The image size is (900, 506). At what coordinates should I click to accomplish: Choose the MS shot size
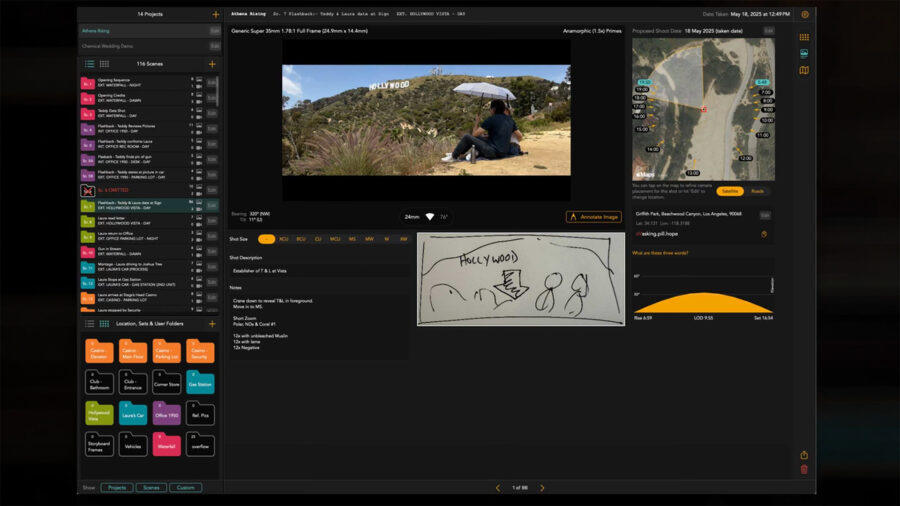352,239
